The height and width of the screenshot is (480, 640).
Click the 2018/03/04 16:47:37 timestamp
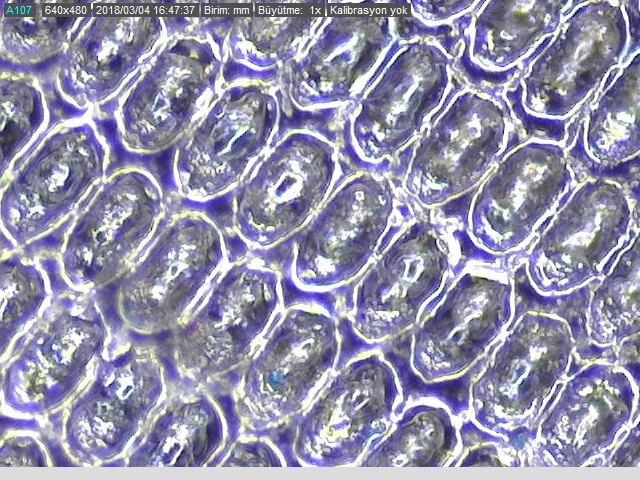click(145, 10)
